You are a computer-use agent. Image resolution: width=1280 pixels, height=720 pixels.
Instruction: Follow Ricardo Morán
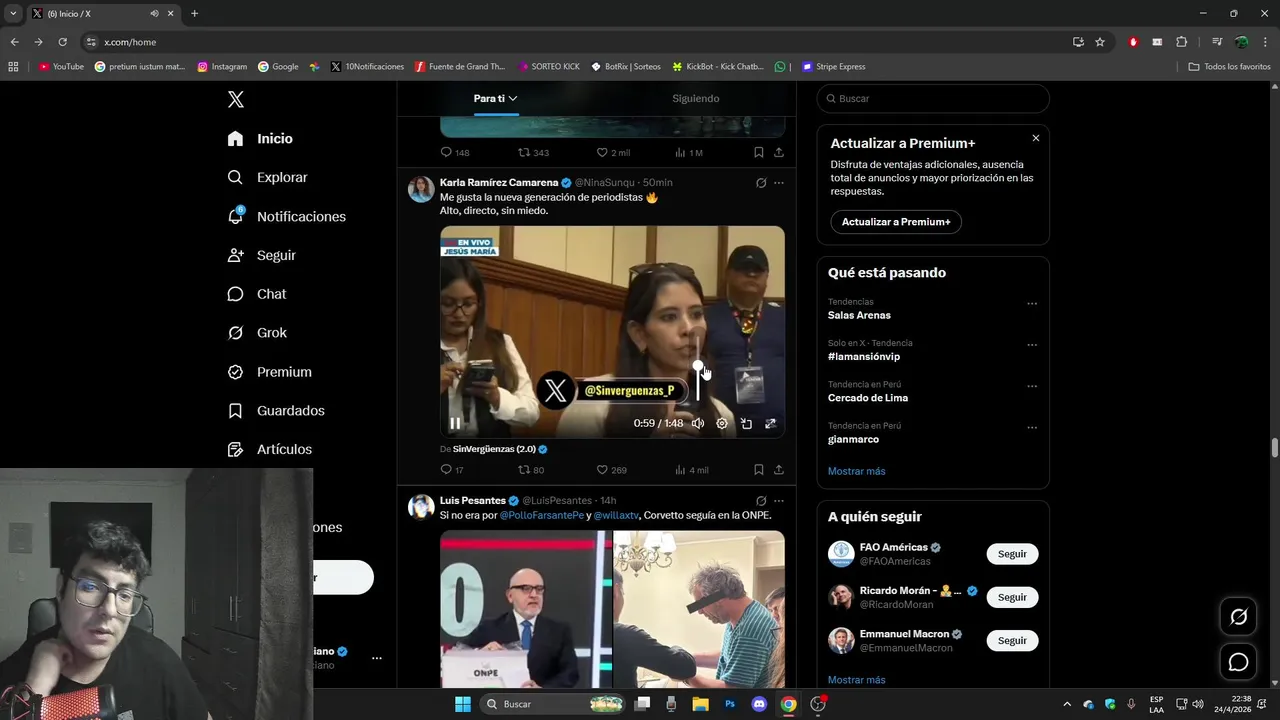[x=1012, y=597]
